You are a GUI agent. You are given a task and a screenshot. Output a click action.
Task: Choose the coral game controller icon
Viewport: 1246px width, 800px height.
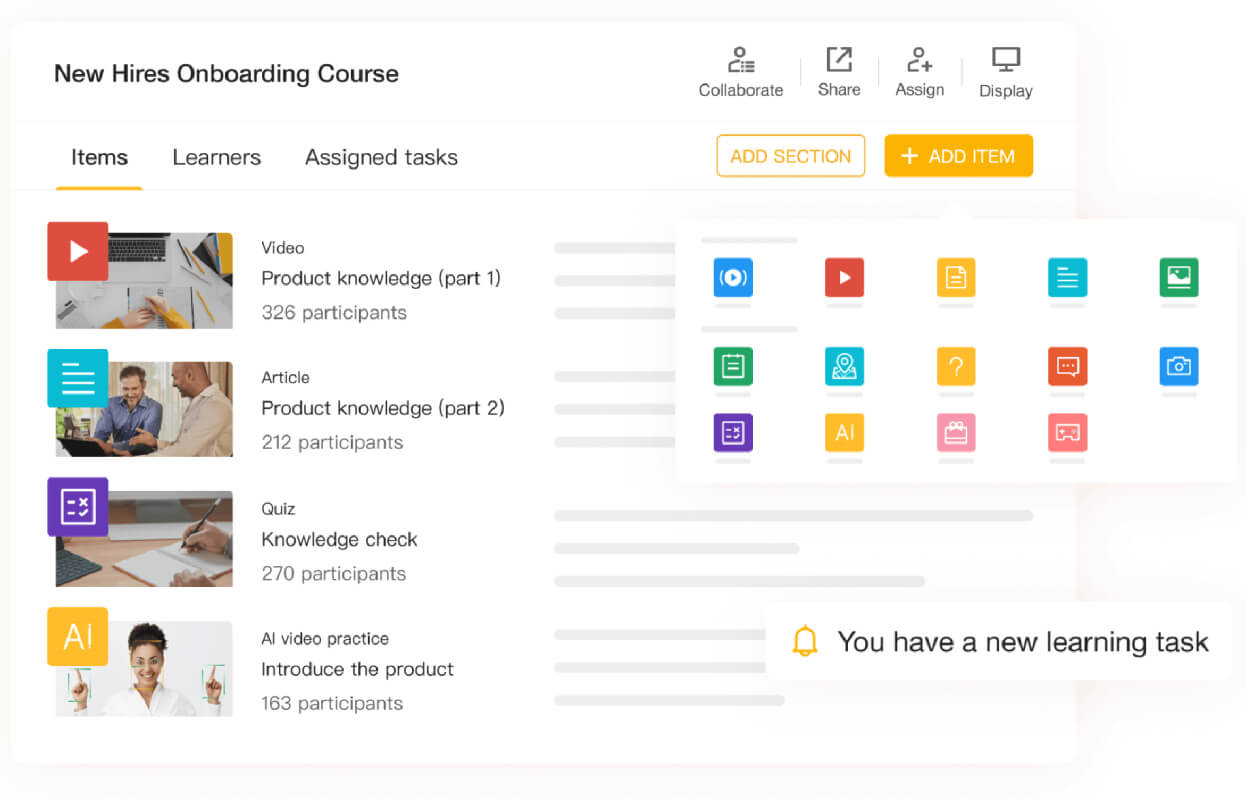pyautogui.click(x=1067, y=433)
